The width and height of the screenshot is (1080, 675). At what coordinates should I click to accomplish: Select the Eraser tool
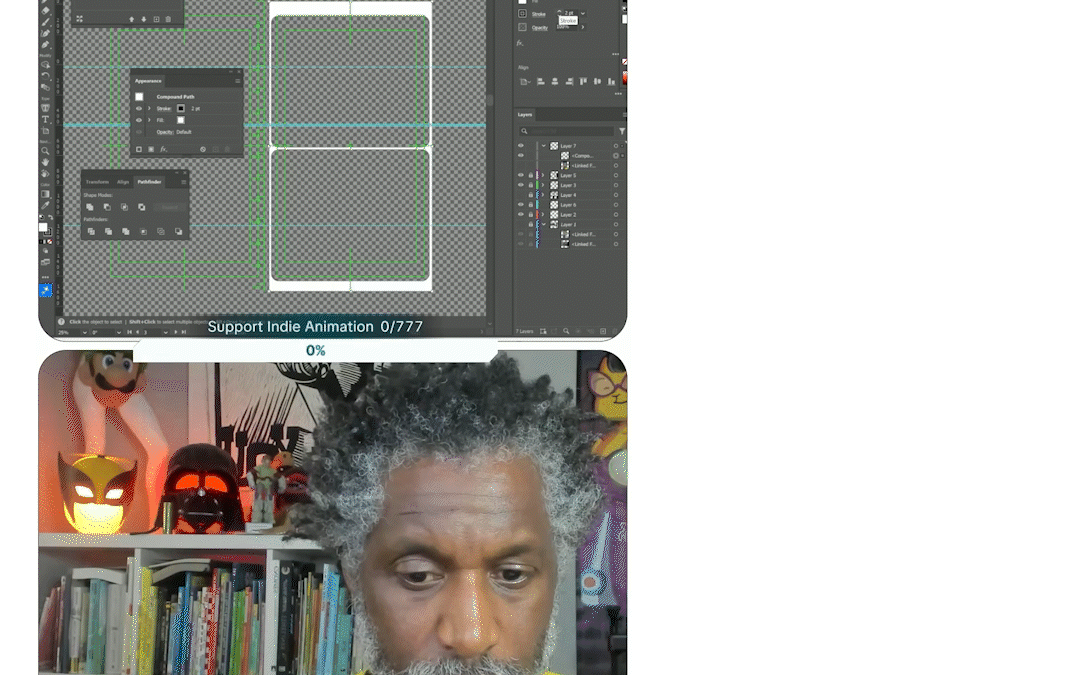(45, 10)
